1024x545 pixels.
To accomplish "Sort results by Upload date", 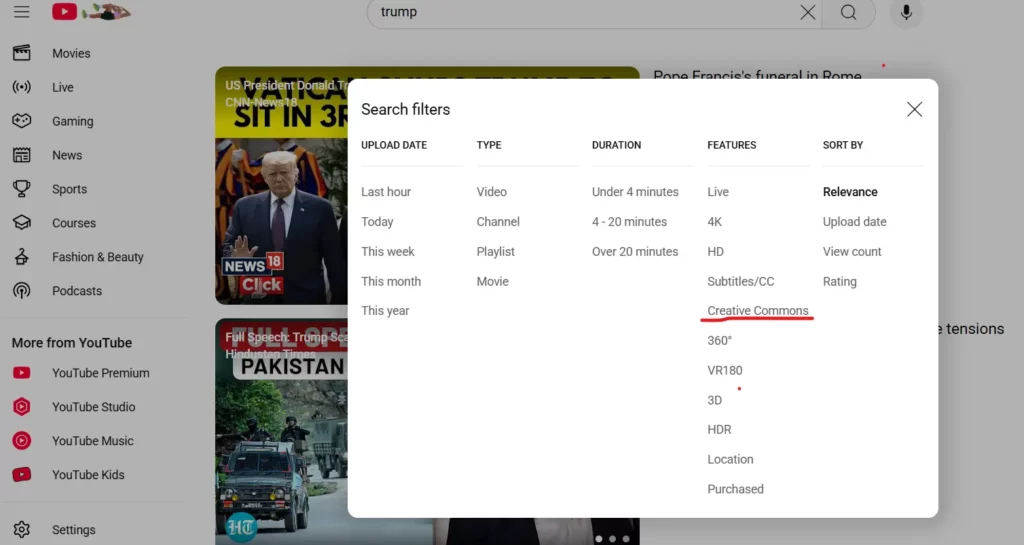I will pos(854,222).
